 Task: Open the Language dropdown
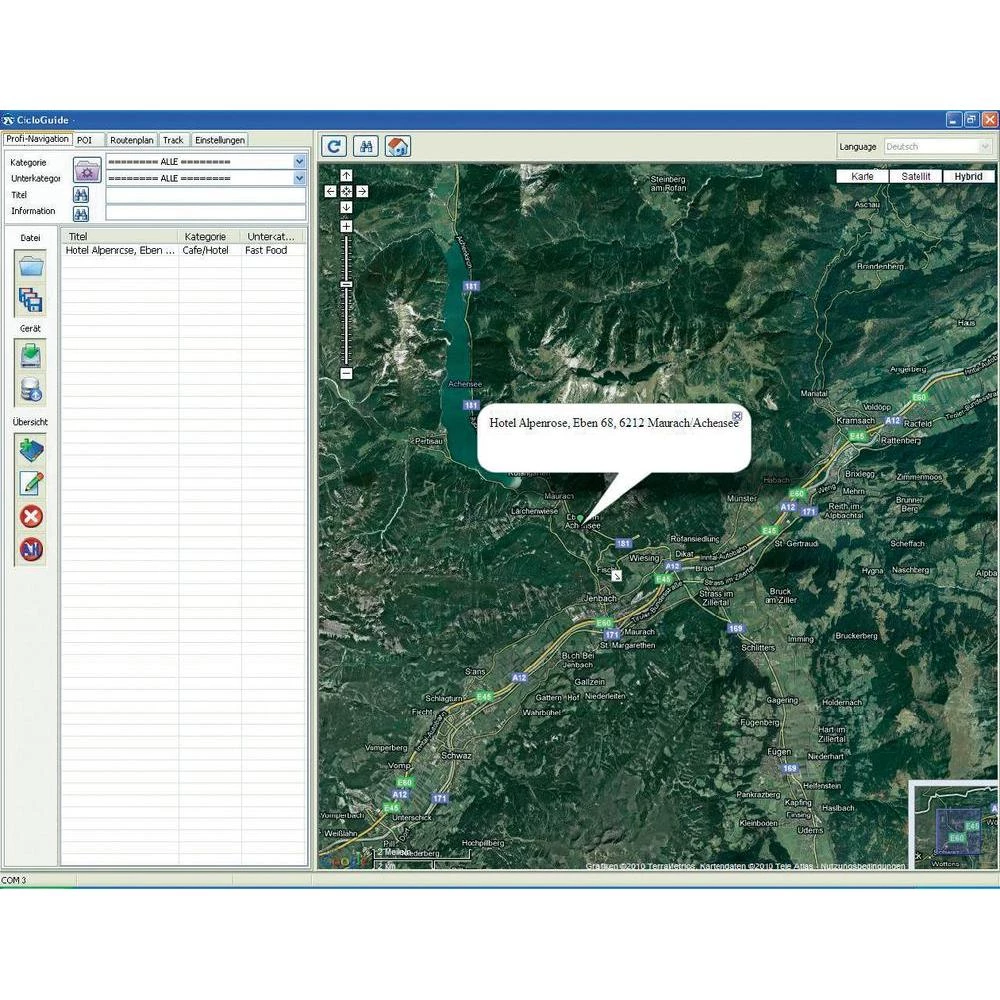(x=937, y=147)
